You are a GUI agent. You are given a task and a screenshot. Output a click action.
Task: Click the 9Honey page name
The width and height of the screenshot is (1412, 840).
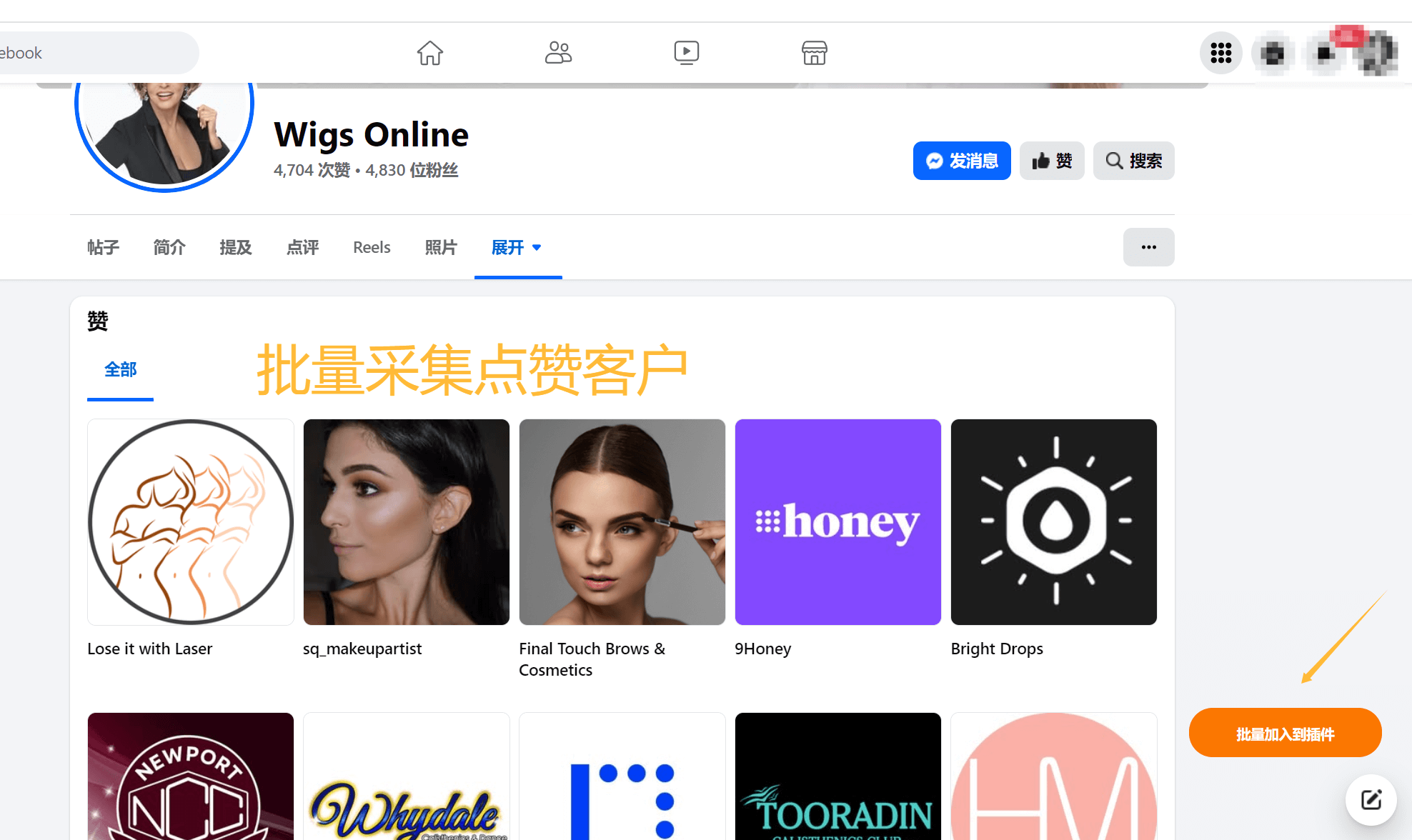click(x=763, y=649)
